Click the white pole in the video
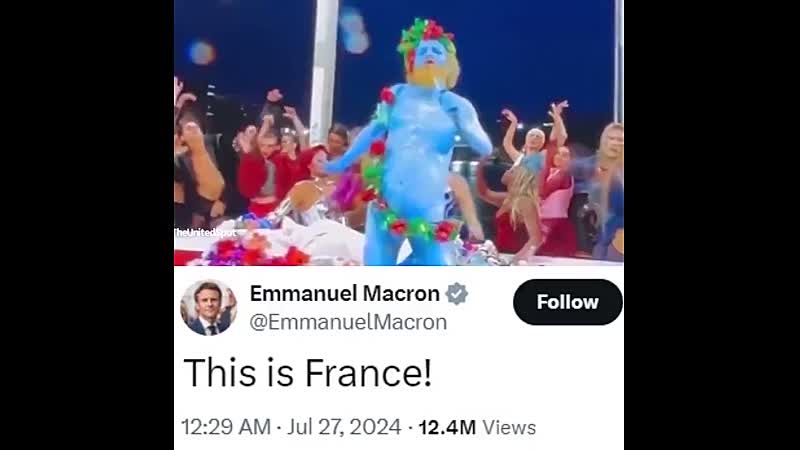This screenshot has height=450, width=800. click(x=325, y=71)
